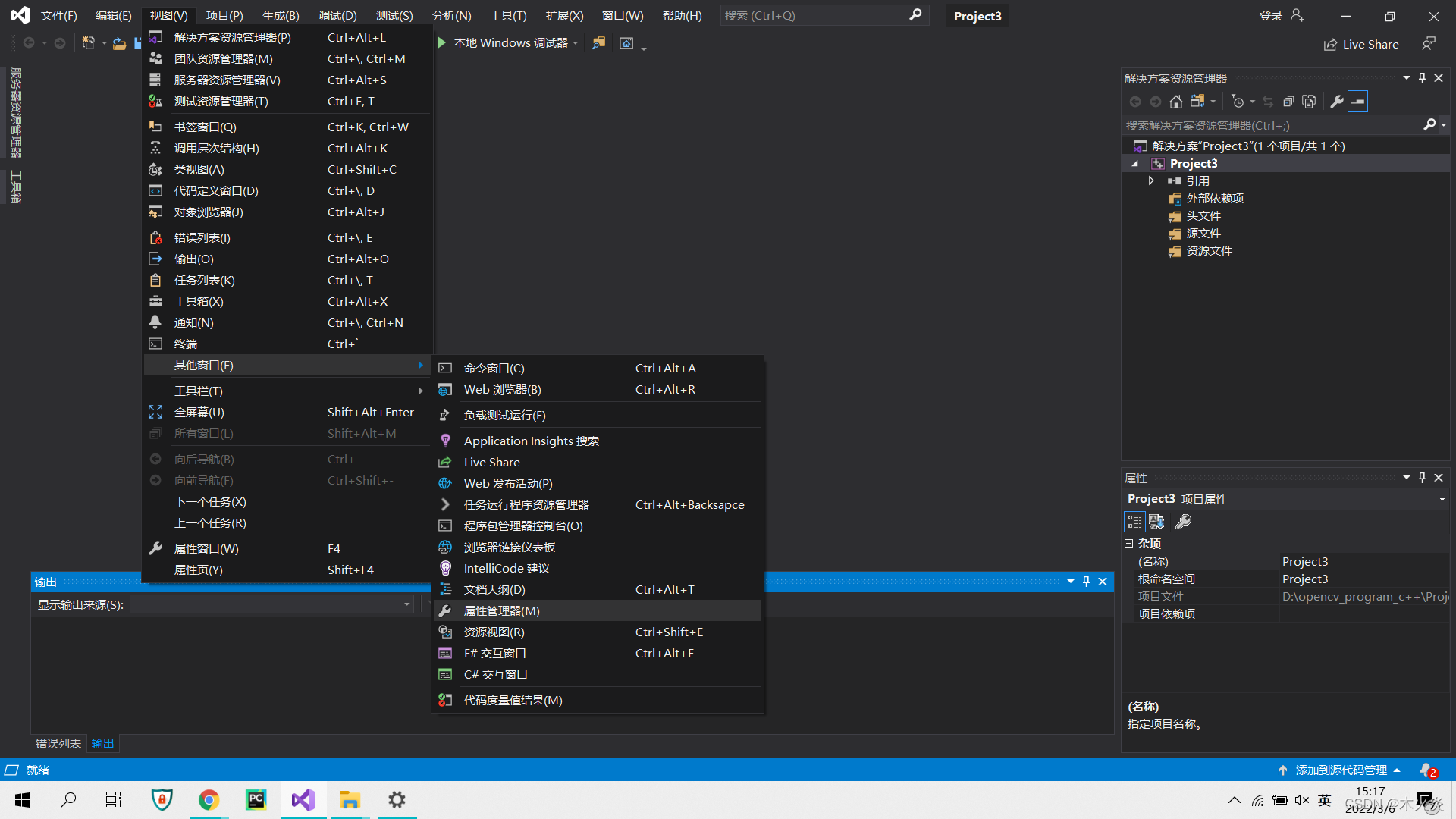This screenshot has width=1456, height=819.
Task: Click the Live Share button
Action: point(1361,44)
